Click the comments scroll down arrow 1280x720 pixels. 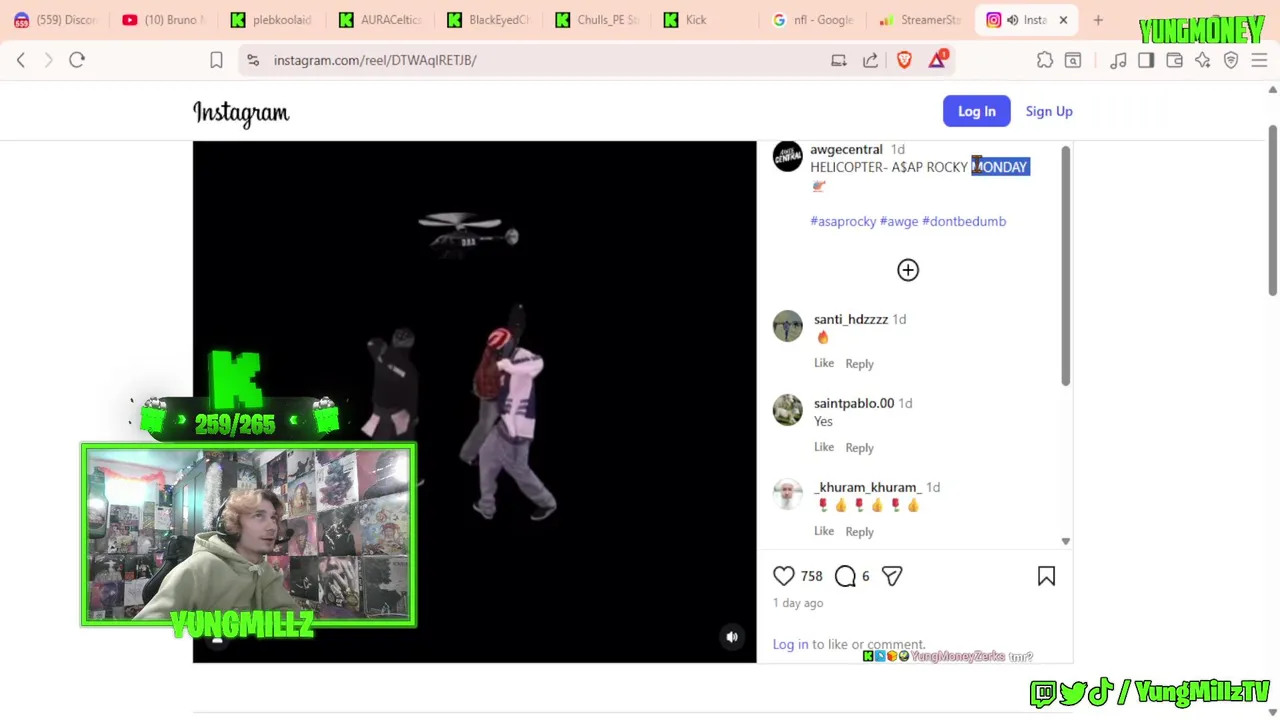click(x=1066, y=541)
